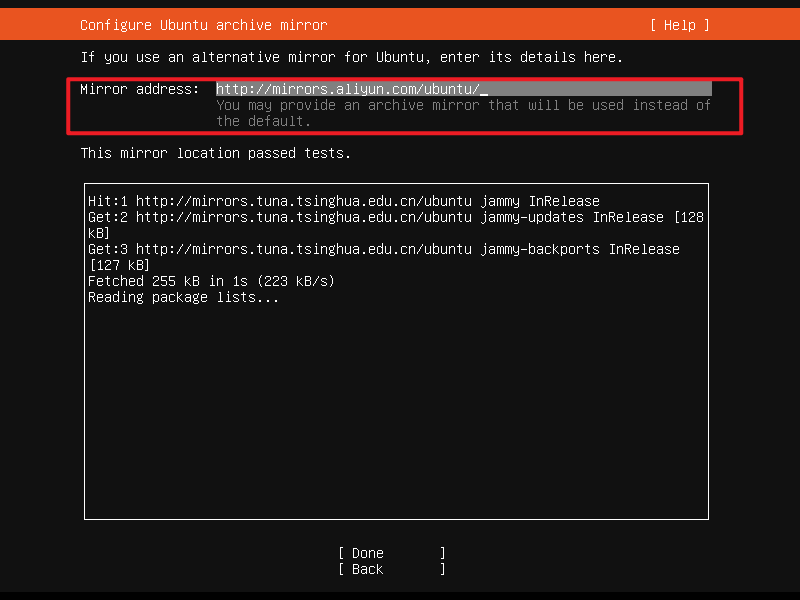Select the Back button
Viewport: 800px width, 600px height.
[x=392, y=569]
